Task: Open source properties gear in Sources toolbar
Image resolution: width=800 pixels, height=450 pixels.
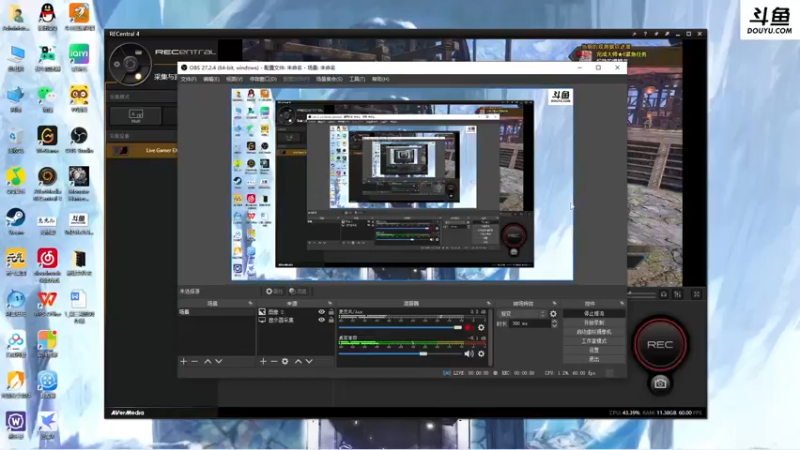Action: [285, 361]
